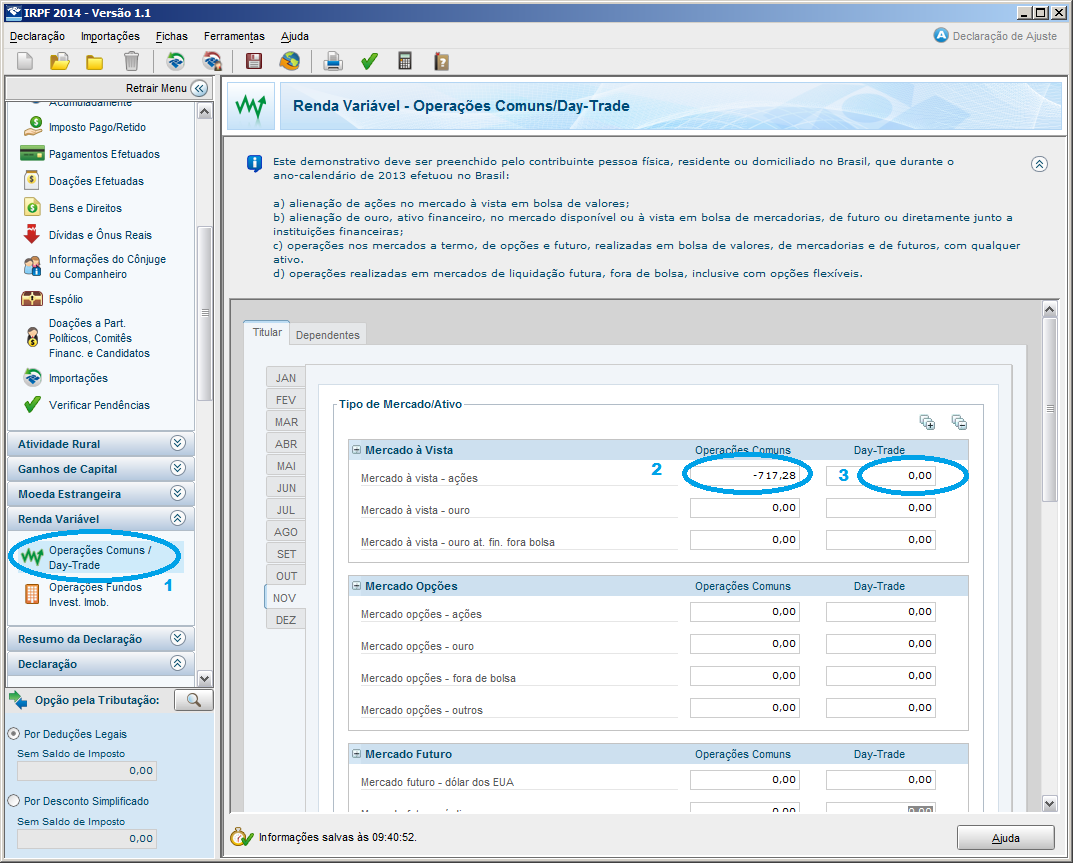1073x863 pixels.
Task: Collapse the Declaração sidebar section chevron
Action: click(178, 662)
